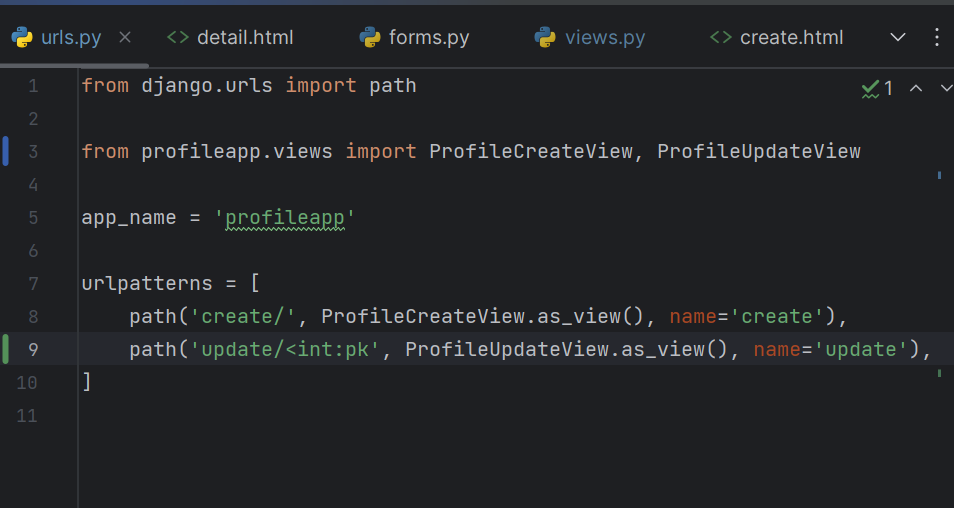Click the 'profileapp' string on line 5
This screenshot has width=954, height=508.
(285, 218)
